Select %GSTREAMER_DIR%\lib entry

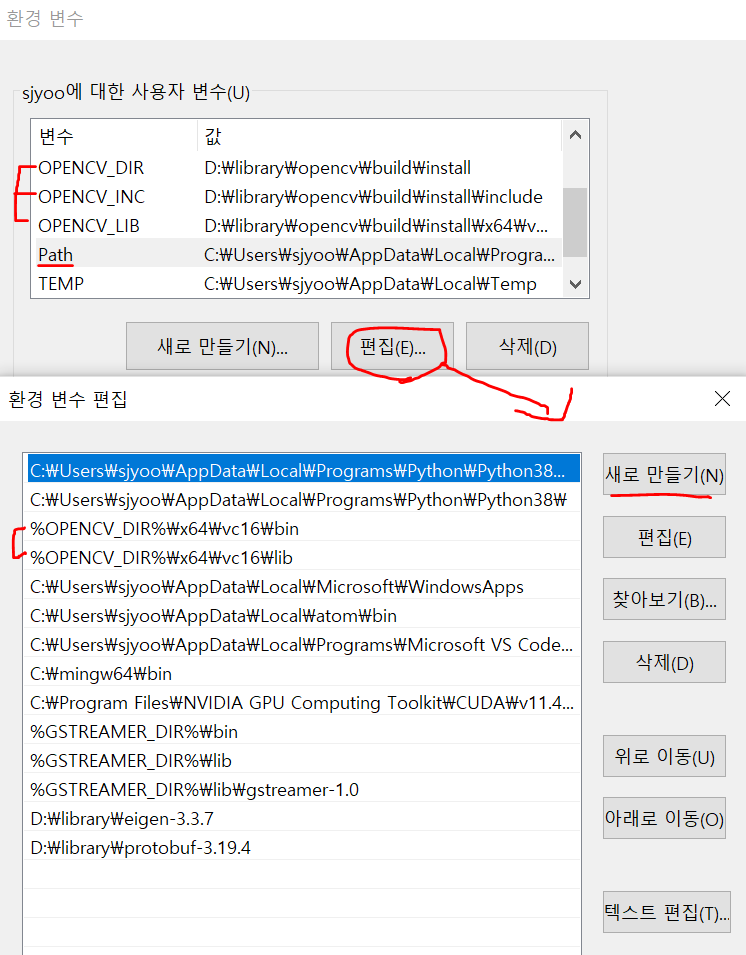303,761
